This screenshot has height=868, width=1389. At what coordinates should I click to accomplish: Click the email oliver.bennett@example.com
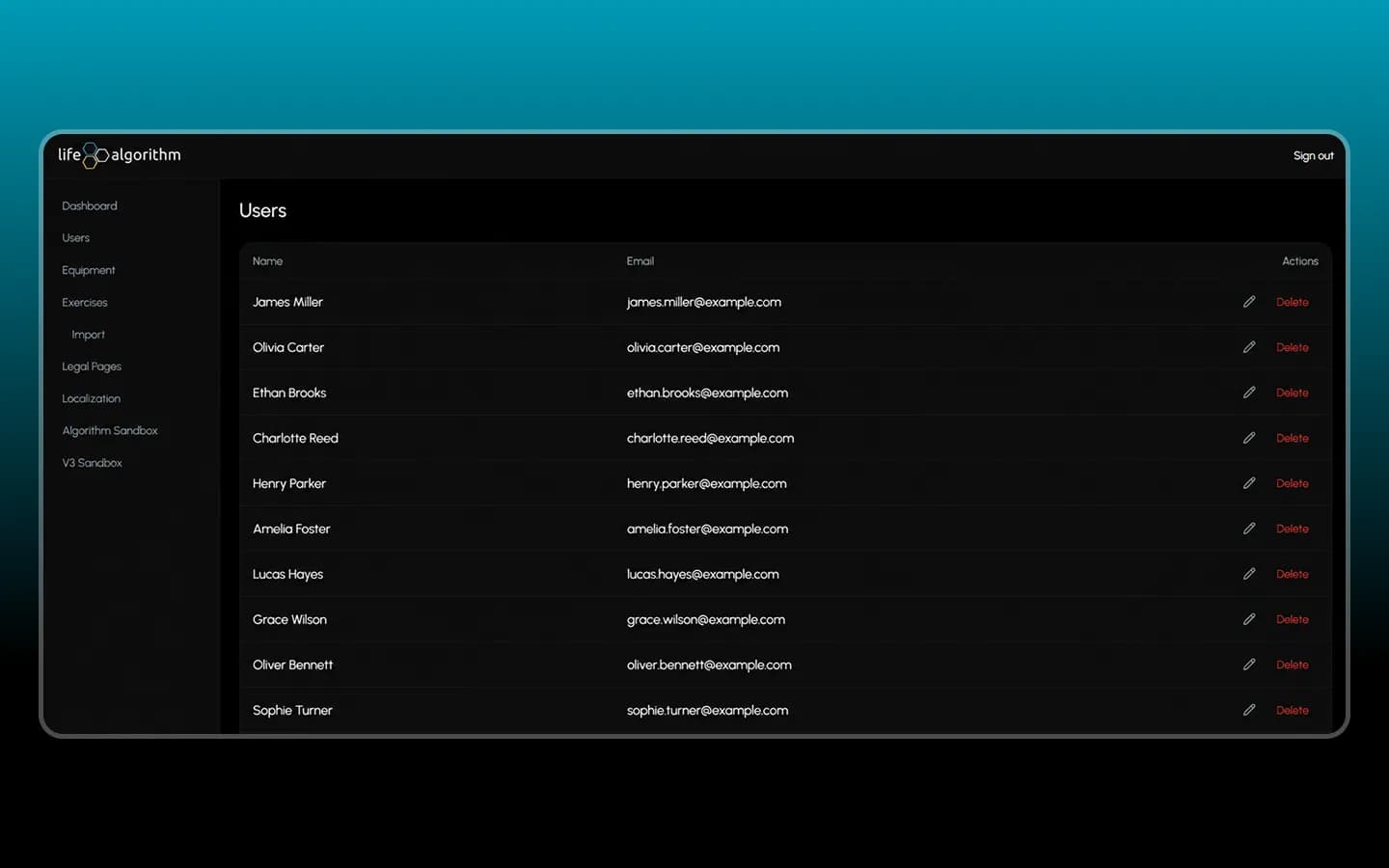[x=709, y=665]
